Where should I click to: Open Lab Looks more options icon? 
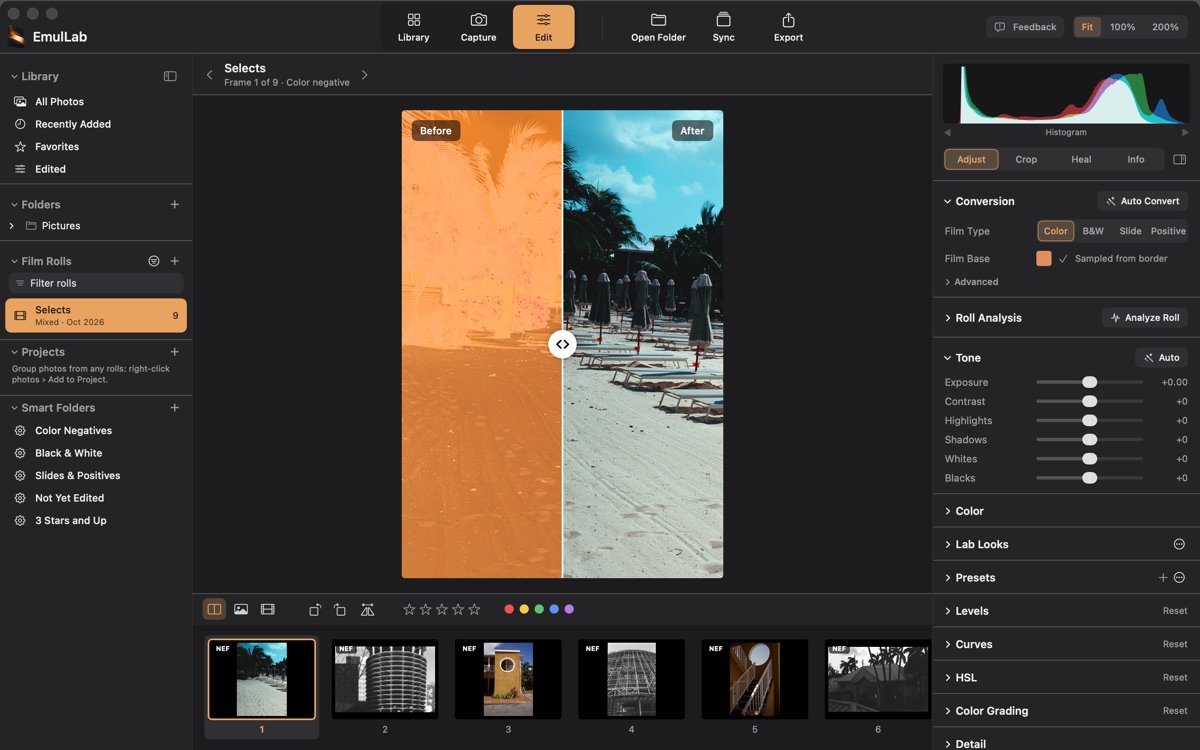(1179, 544)
